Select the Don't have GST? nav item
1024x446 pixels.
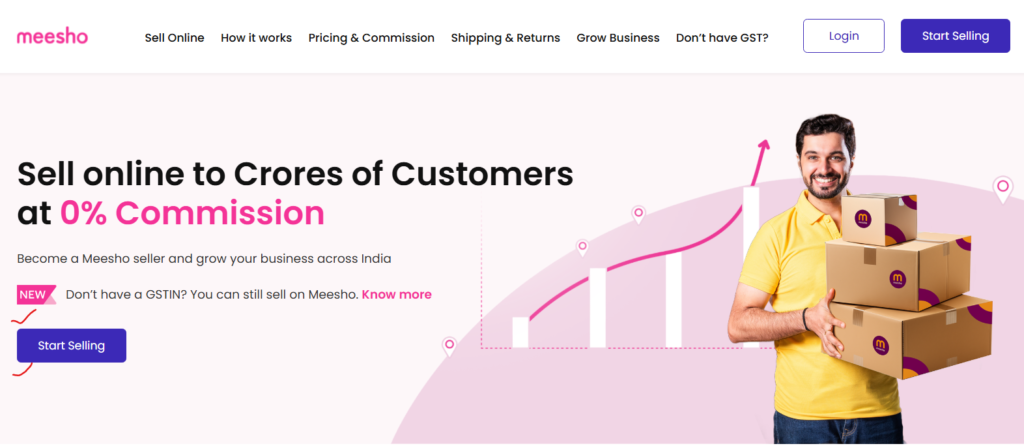coord(722,38)
